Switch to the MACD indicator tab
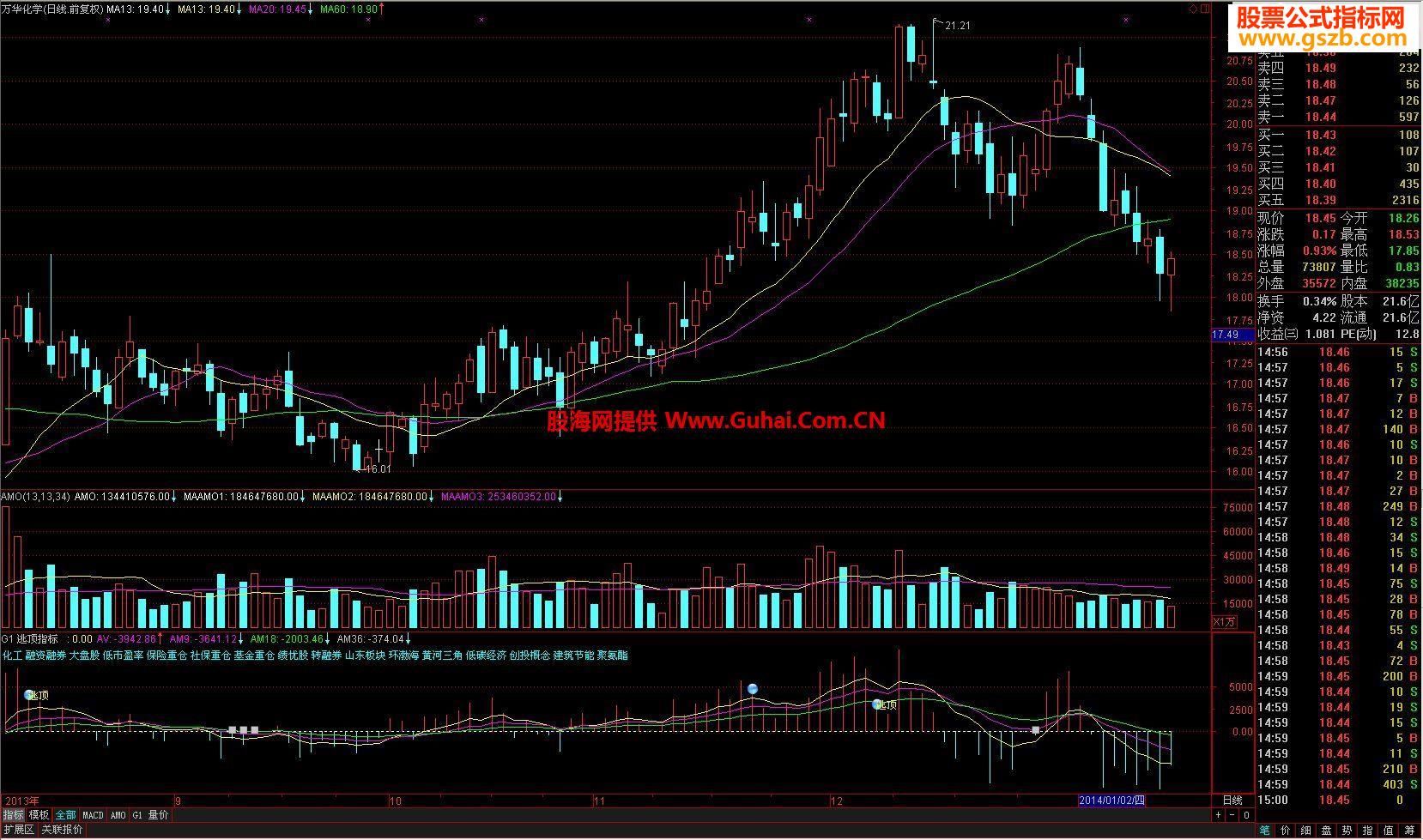This screenshot has height=840, width=1423. coord(93,815)
